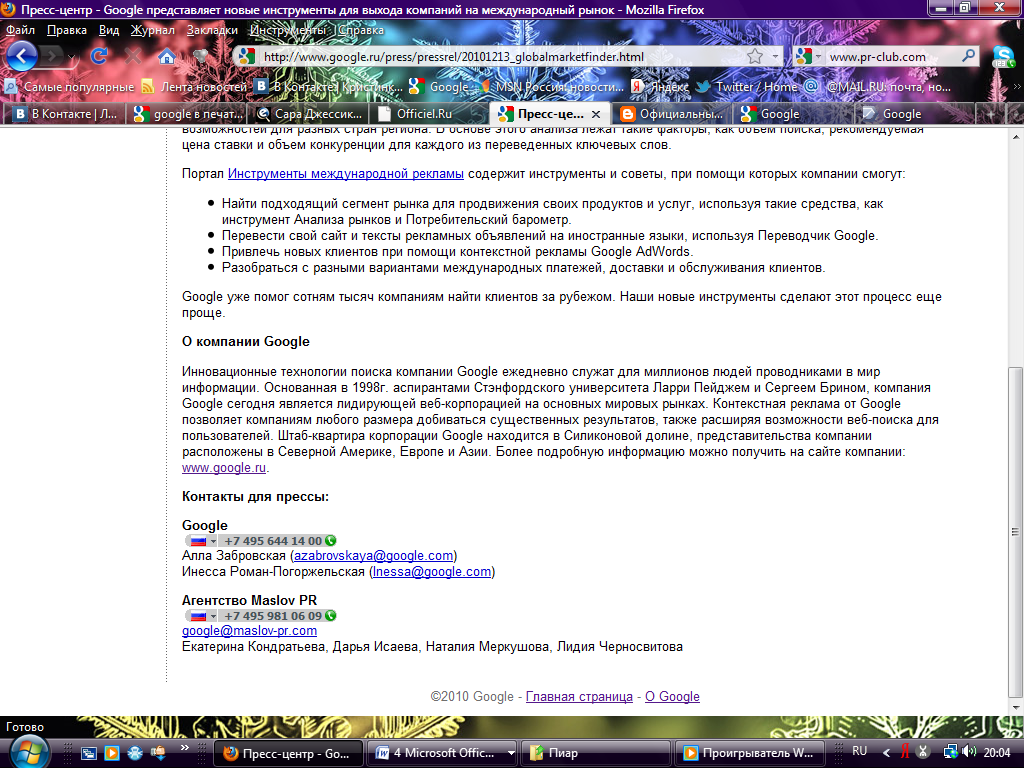Open the Windows Start button
The width and height of the screenshot is (1024, 768).
point(27,752)
